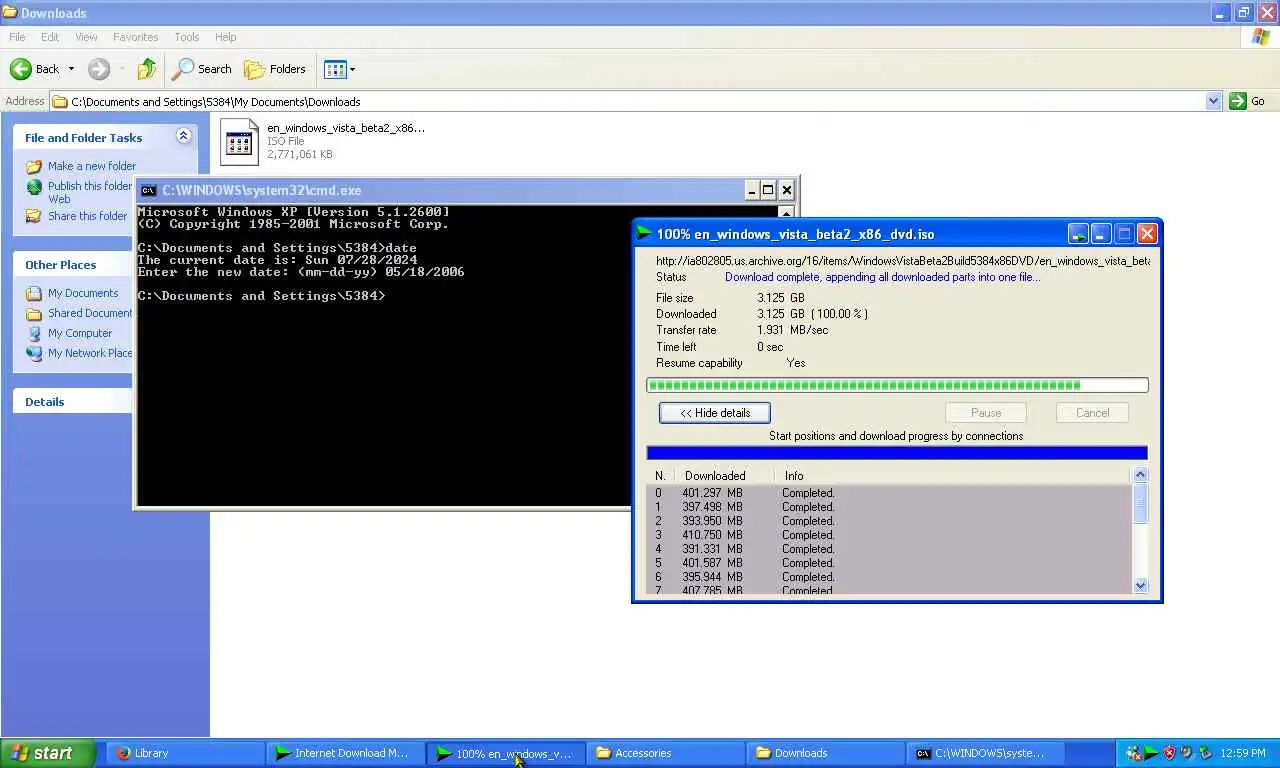Screen dimensions: 1280x768
Task: Click the cmd.exe title bar system icon
Action: click(148, 190)
